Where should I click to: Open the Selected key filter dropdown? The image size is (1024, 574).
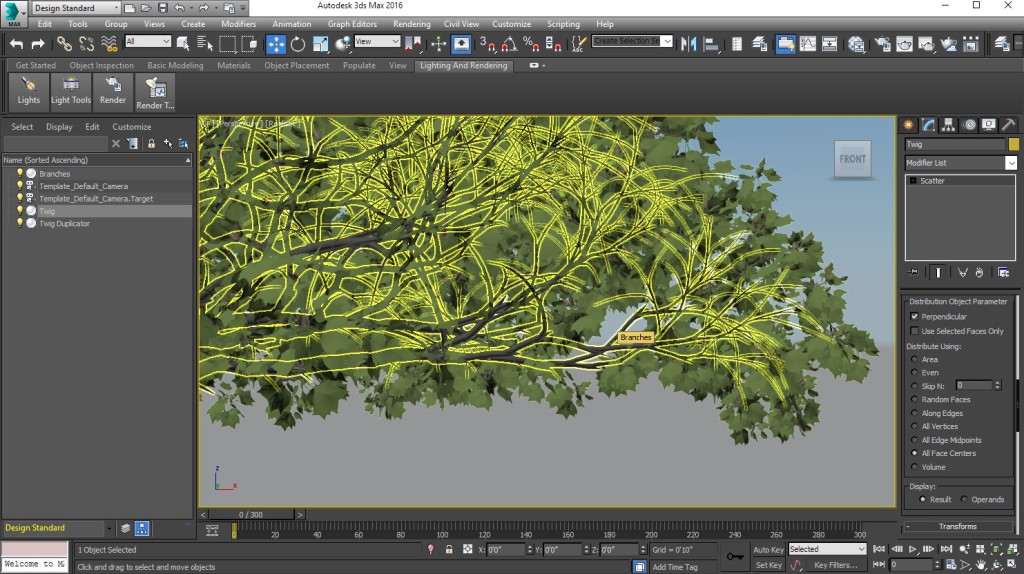click(x=827, y=549)
